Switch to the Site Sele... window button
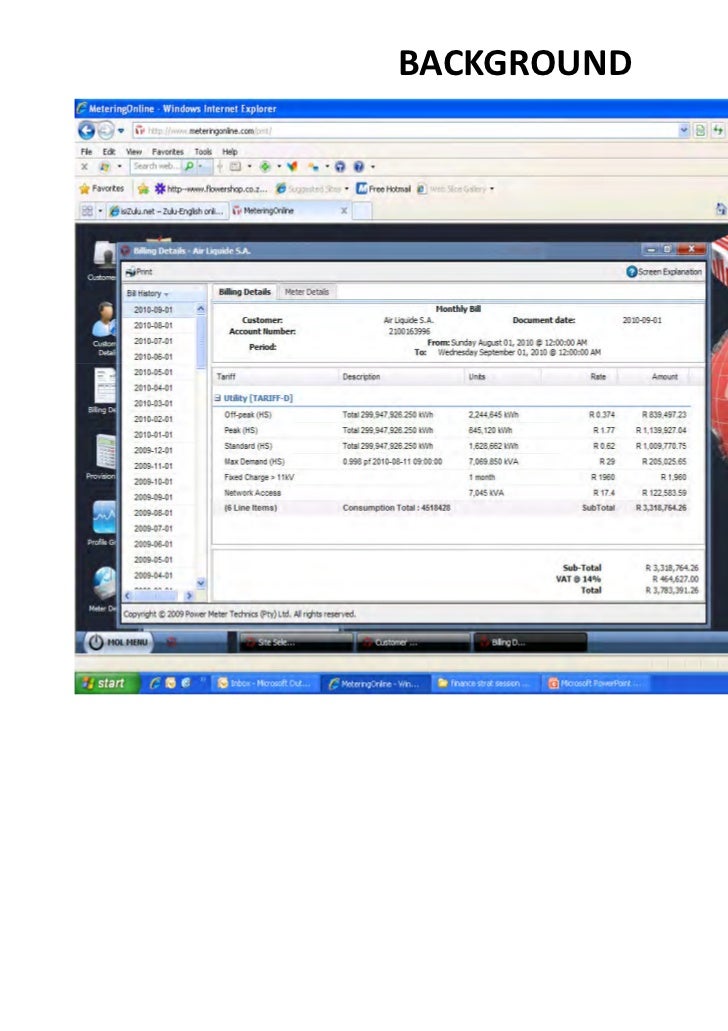Viewport: 728px width, 1031px height. [x=294, y=642]
